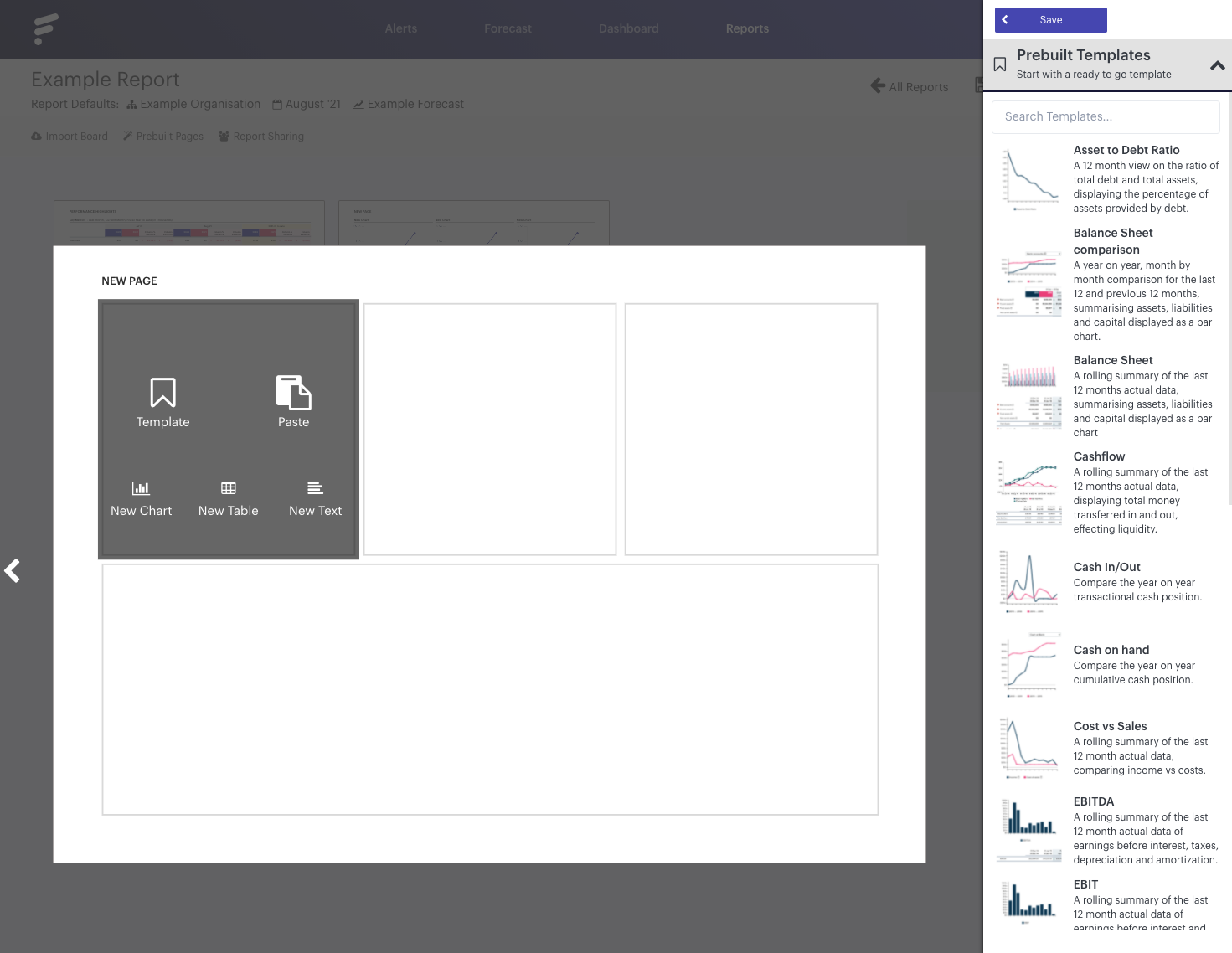Select the EBIT template thumbnail
The width and height of the screenshot is (1232, 953).
[1030, 902]
